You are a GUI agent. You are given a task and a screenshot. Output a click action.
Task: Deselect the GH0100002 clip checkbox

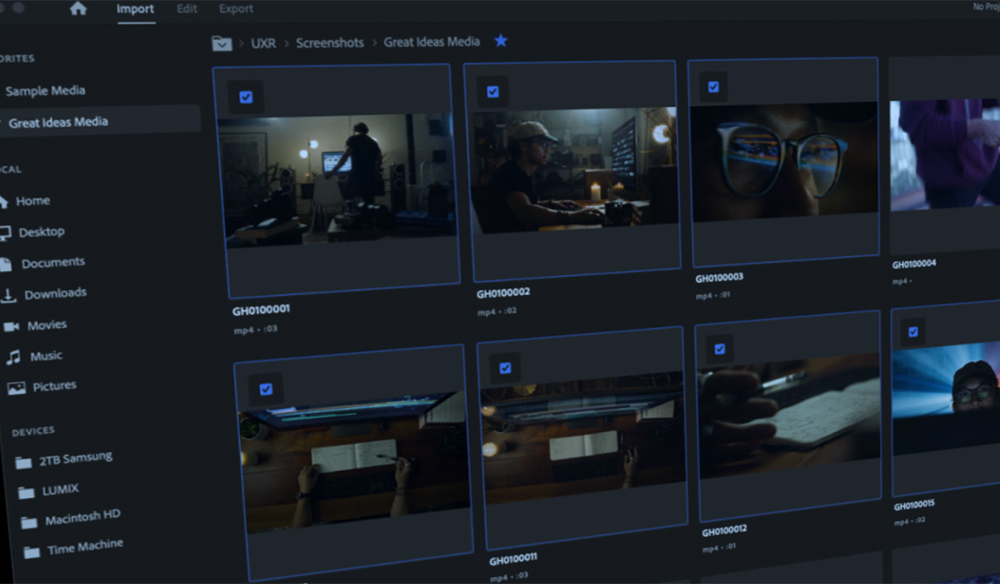pyautogui.click(x=493, y=92)
